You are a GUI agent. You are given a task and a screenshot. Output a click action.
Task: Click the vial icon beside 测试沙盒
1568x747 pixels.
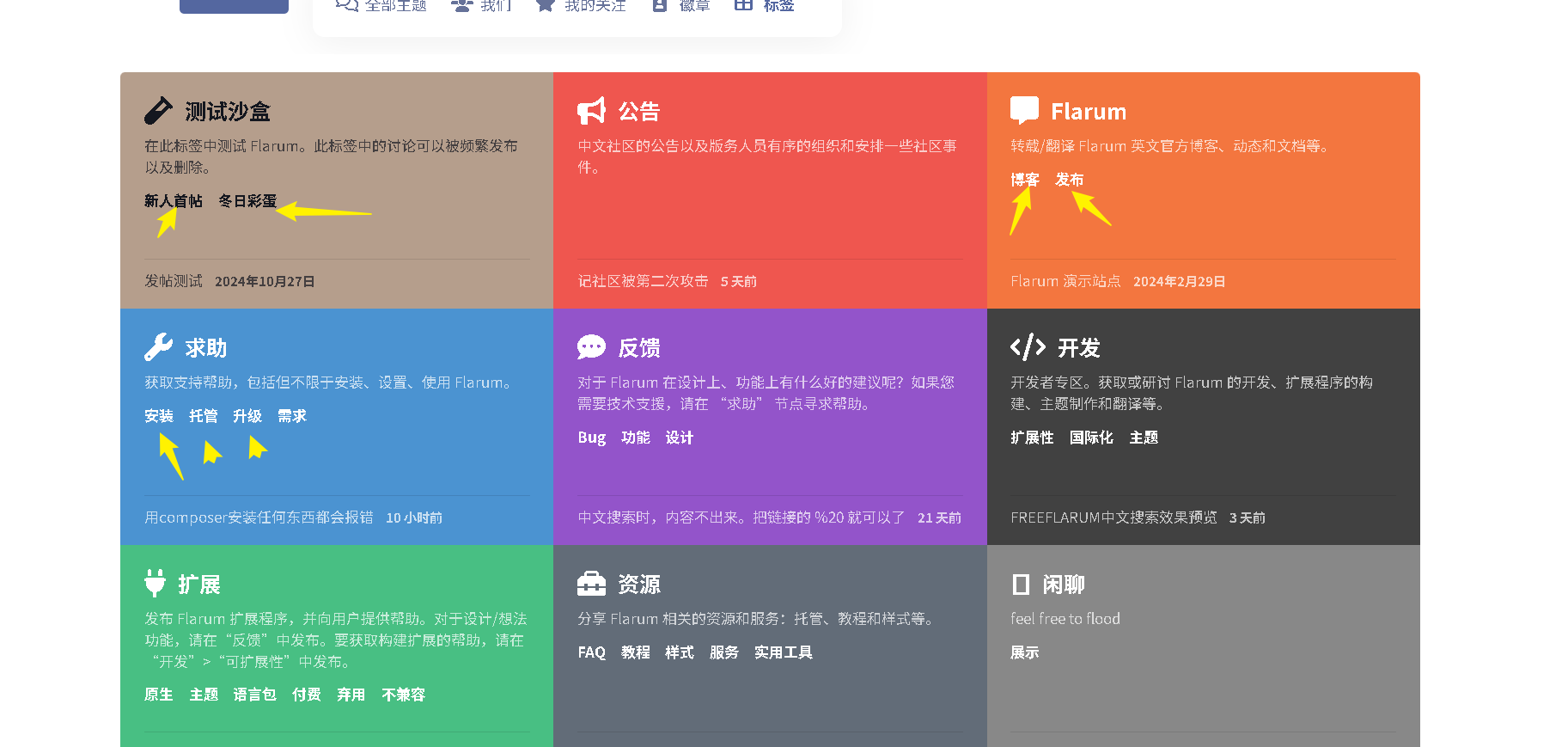[158, 111]
